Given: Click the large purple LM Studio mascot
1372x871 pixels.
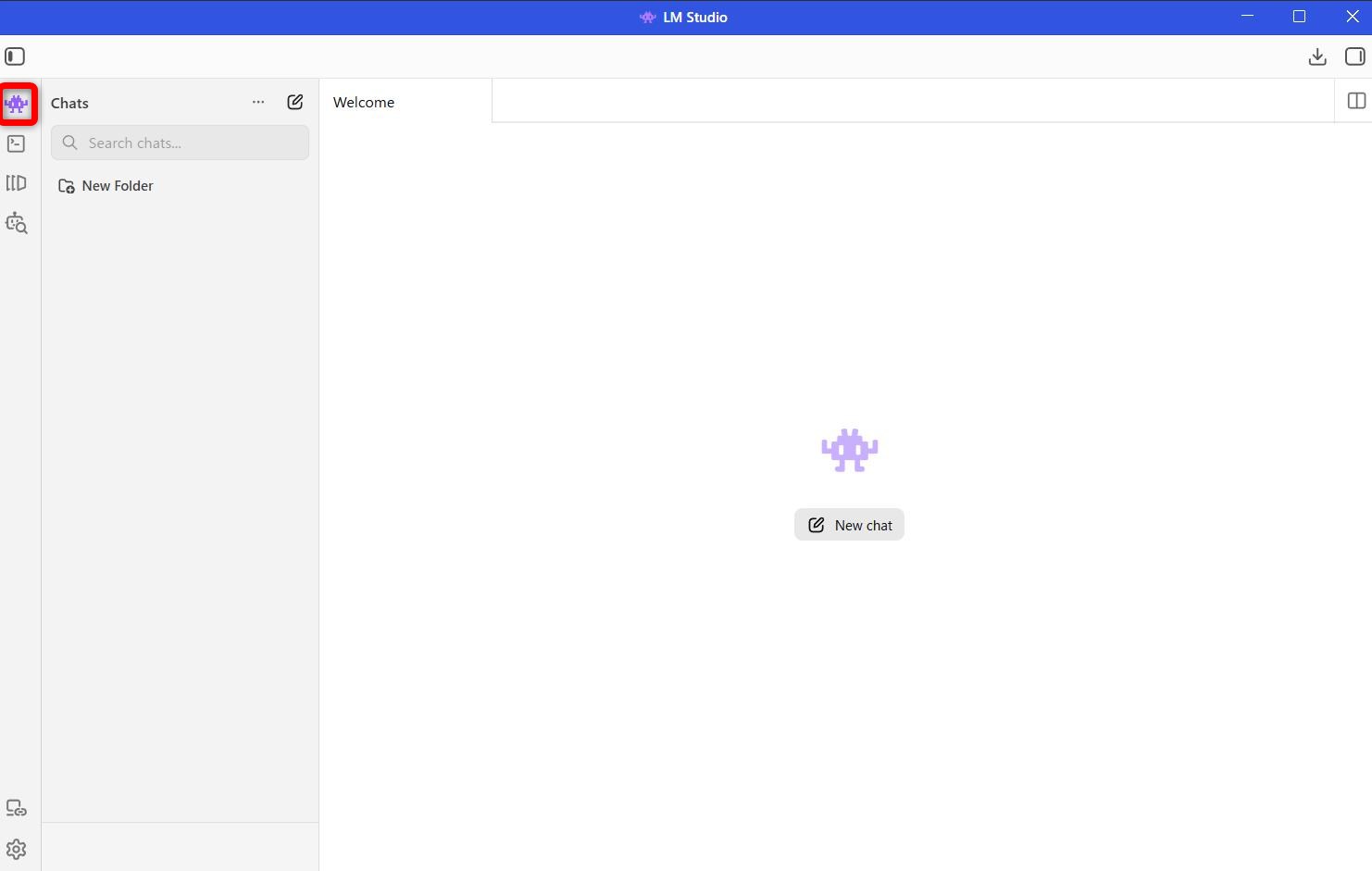Looking at the screenshot, I should (849, 450).
